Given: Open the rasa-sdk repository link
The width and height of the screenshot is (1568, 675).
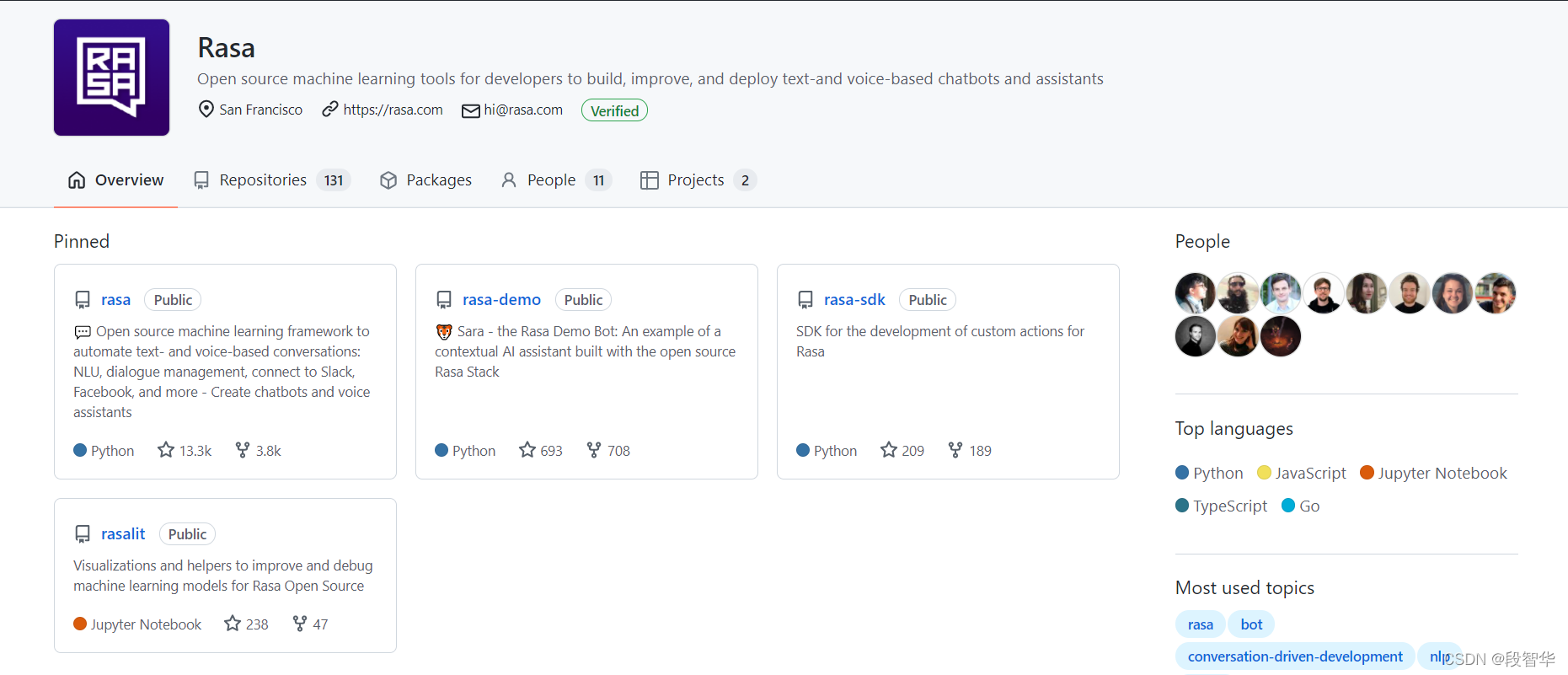Looking at the screenshot, I should [x=854, y=300].
